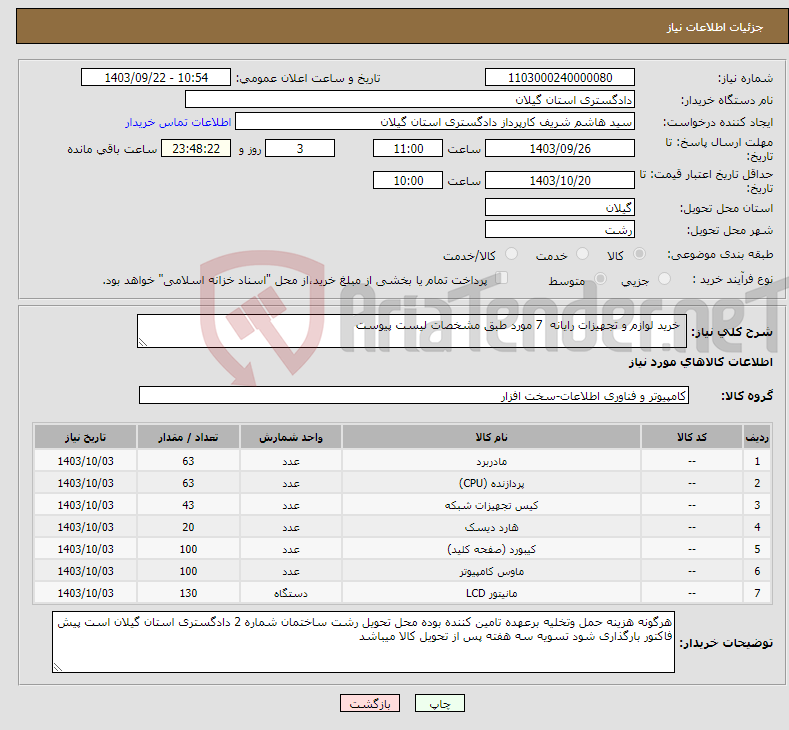
Task: Click the نام کالا column header
Action: pyautogui.click(x=491, y=437)
